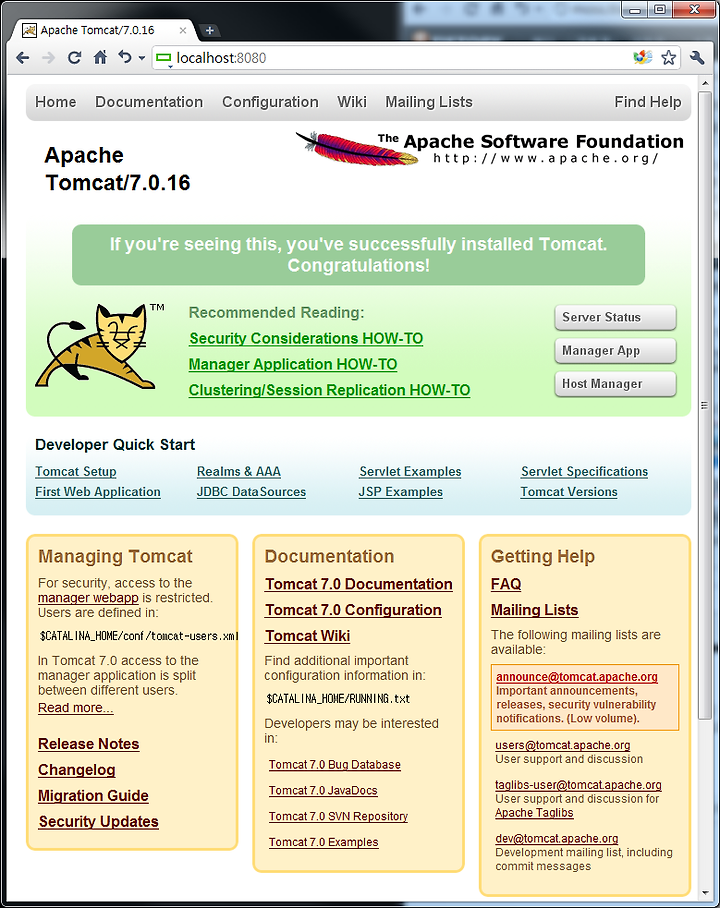720x908 pixels.
Task: Open the Apache Taglibs link
Action: coord(534,813)
